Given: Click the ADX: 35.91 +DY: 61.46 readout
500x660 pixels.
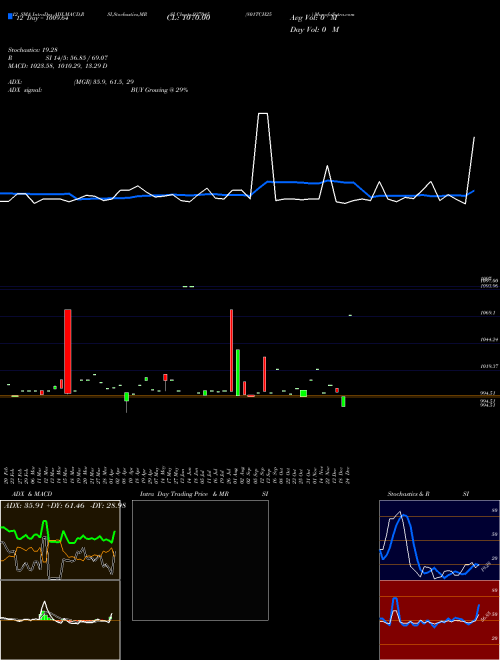Looking at the screenshot, I should [63, 506].
